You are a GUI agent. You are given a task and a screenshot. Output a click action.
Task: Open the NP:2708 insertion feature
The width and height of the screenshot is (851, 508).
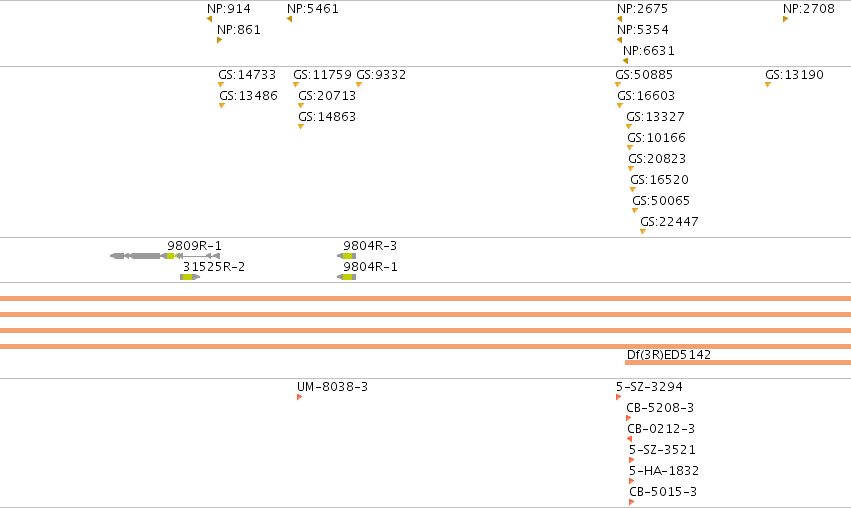pos(809,9)
